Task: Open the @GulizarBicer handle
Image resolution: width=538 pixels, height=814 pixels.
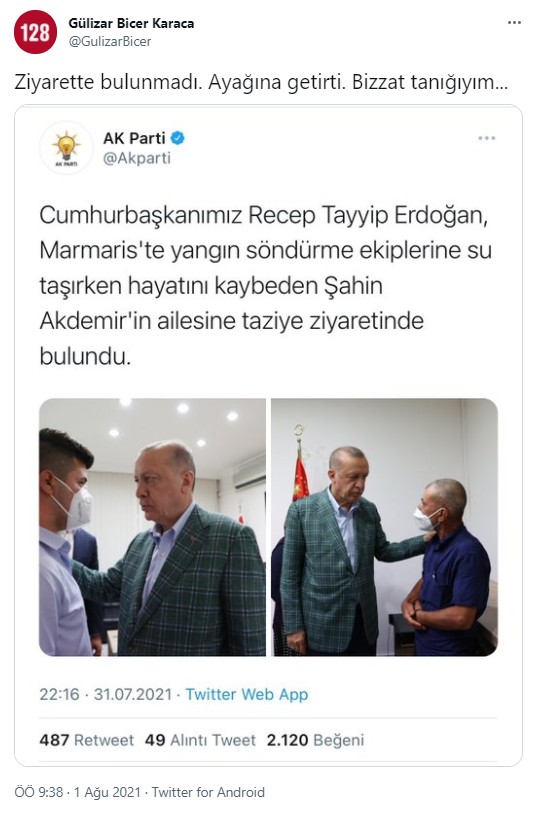Action: pyautogui.click(x=110, y=42)
